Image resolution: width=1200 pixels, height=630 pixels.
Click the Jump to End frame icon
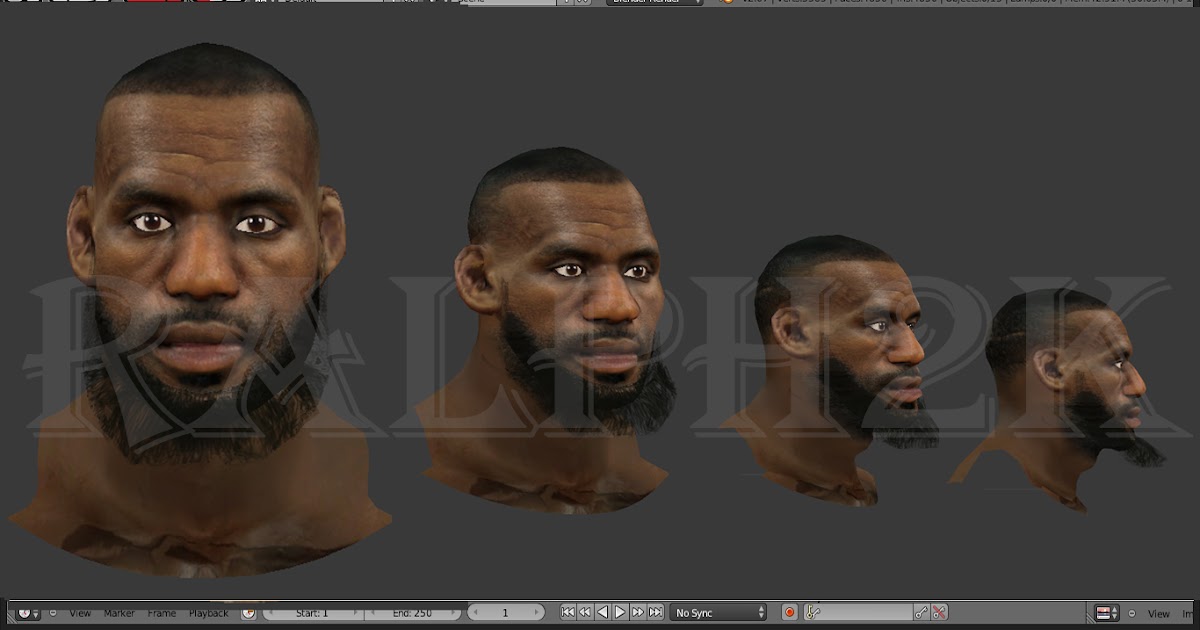click(657, 613)
